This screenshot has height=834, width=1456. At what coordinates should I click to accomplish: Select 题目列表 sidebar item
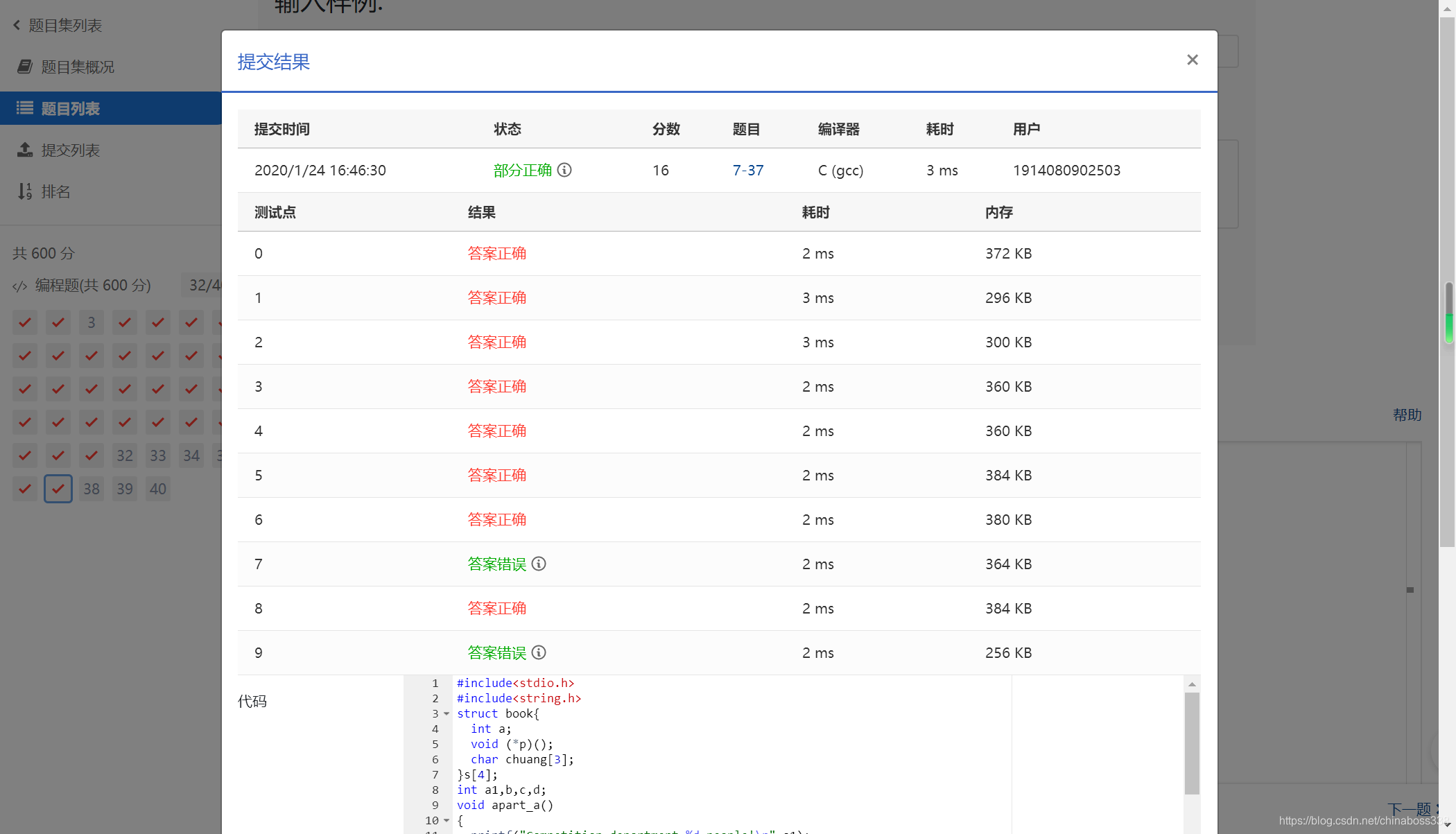tap(111, 108)
